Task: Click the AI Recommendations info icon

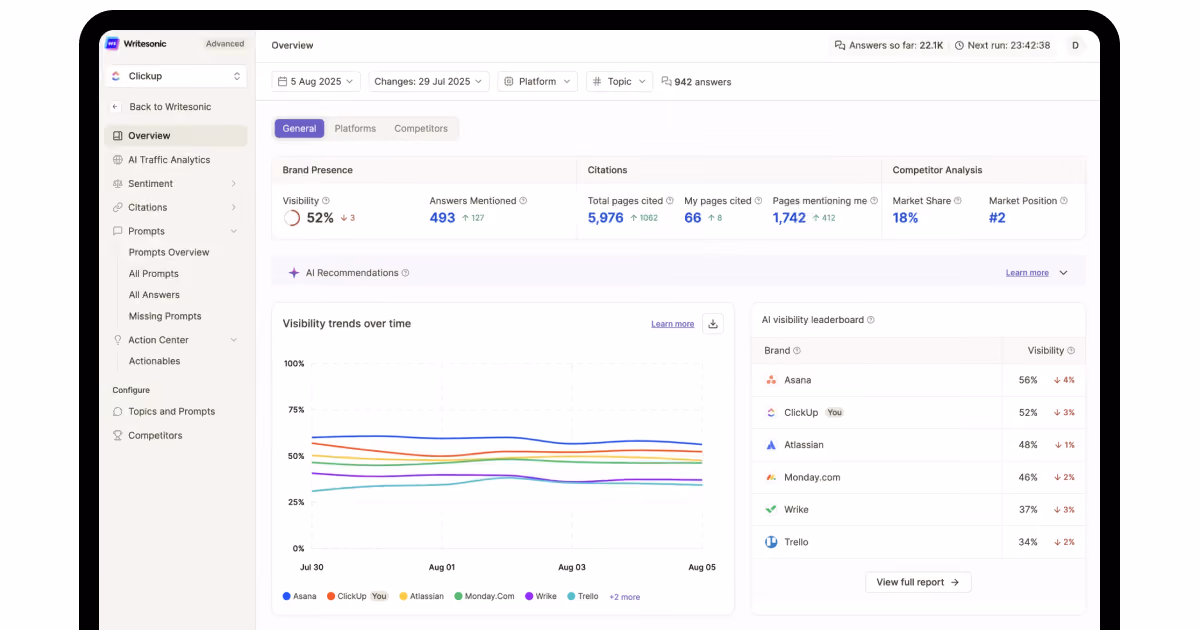Action: [x=405, y=273]
